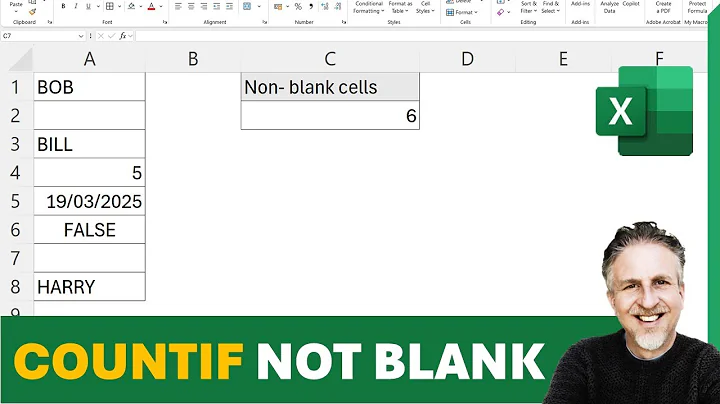The height and width of the screenshot is (404, 720).
Task: Click the Add-ins button
Action: pos(580,4)
